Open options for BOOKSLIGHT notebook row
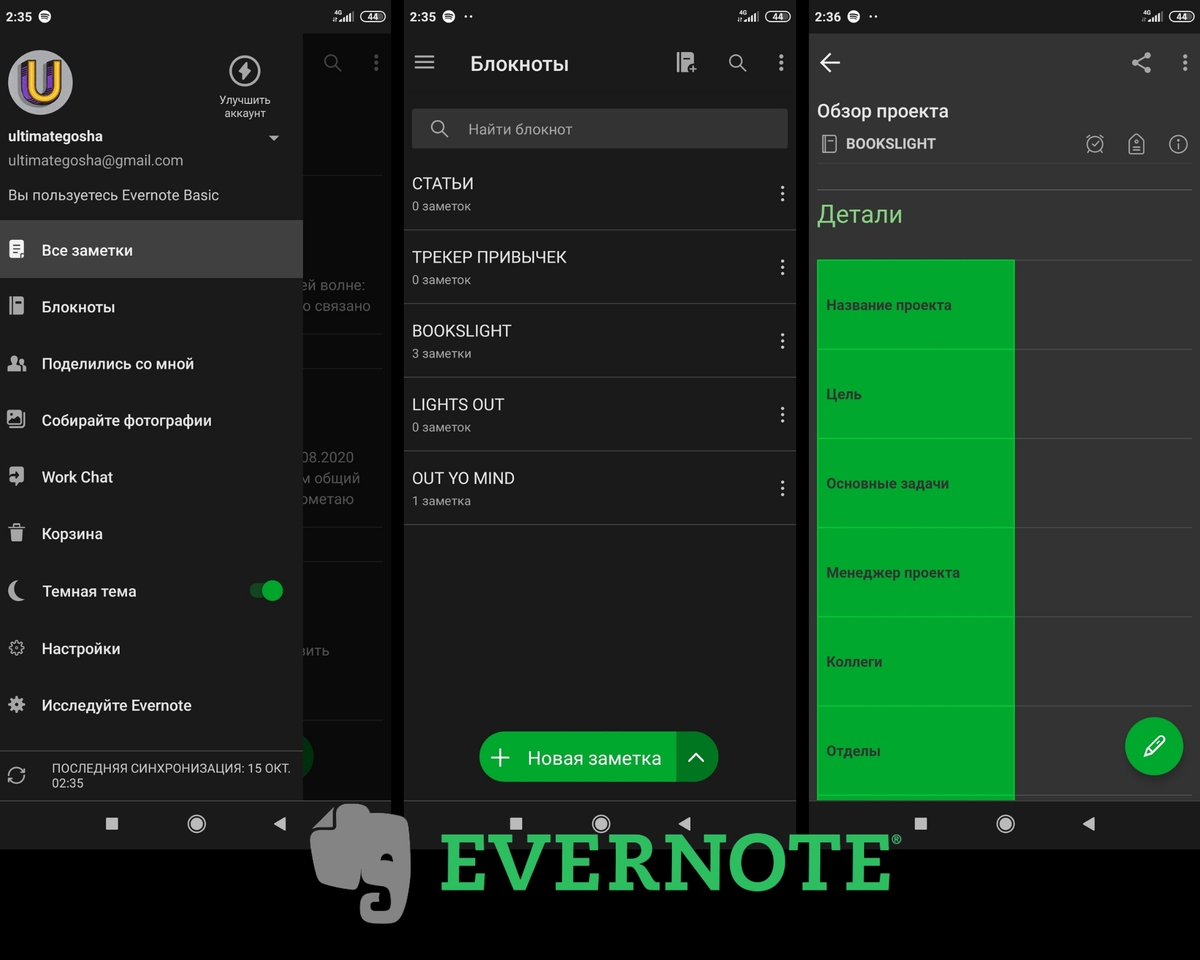This screenshot has width=1200, height=960. click(x=782, y=341)
